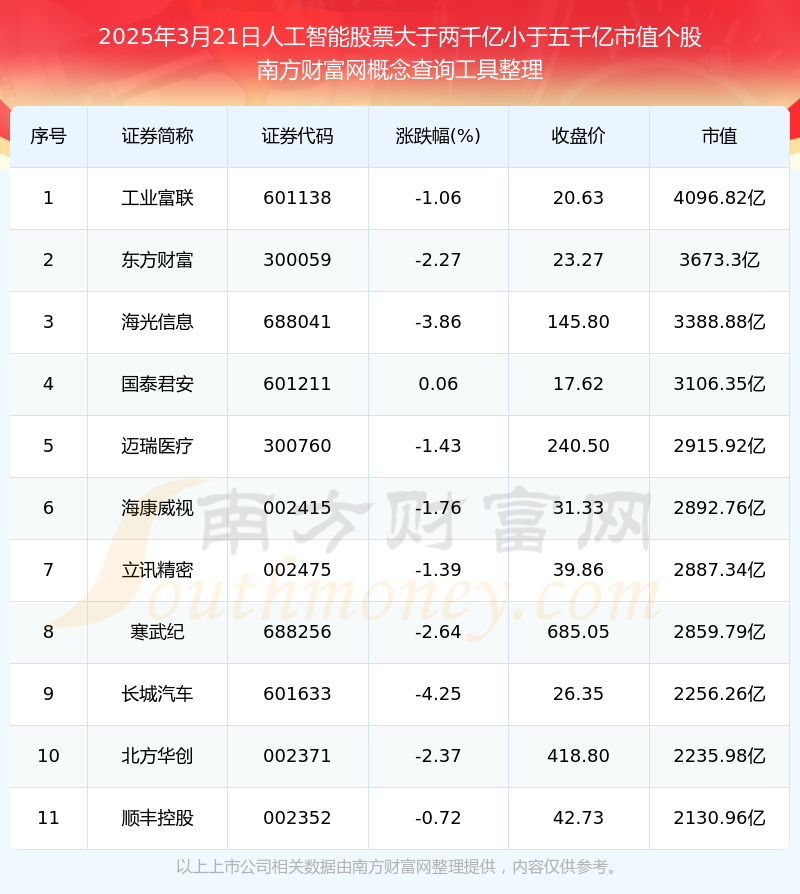Click change percentage -4.25
Viewport: 800px width, 894px height.
pos(438,694)
